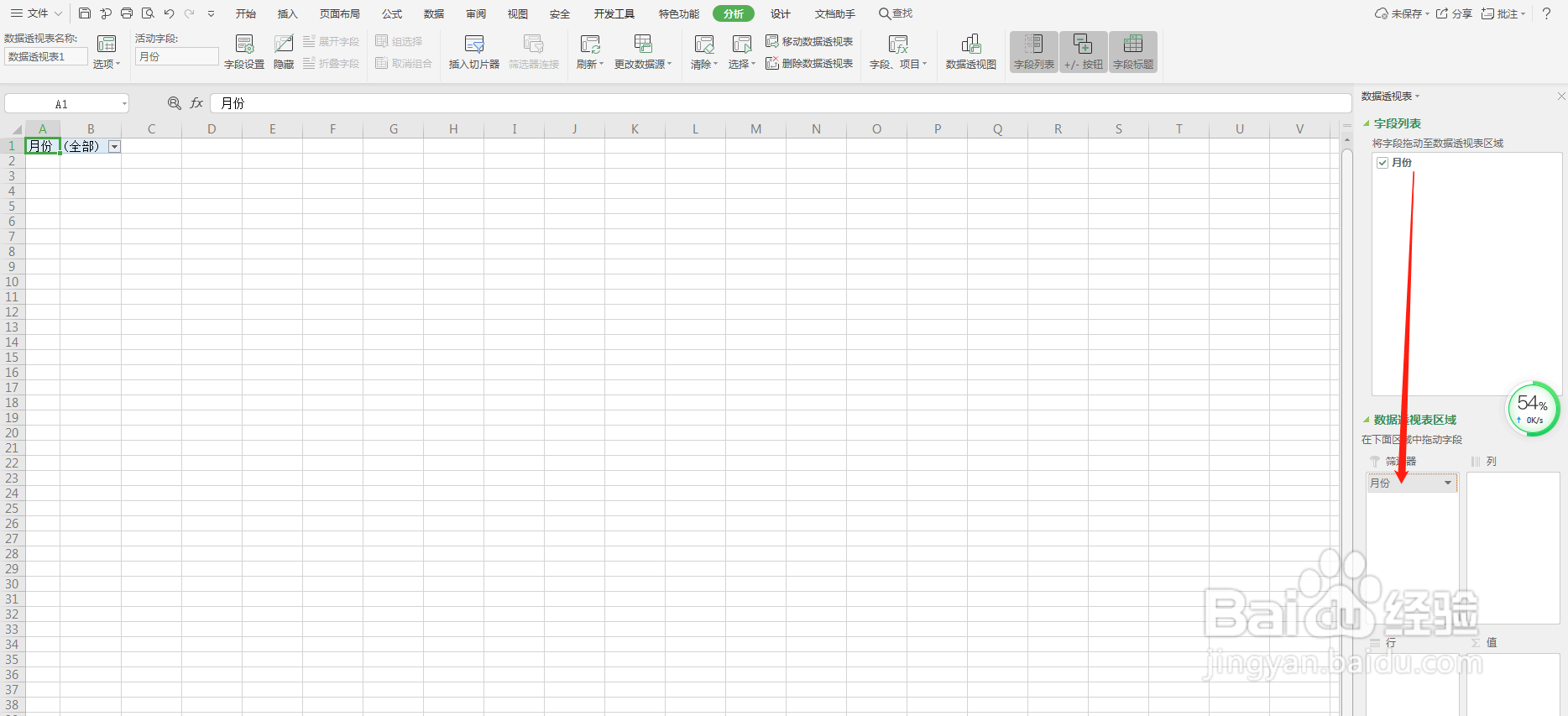The height and width of the screenshot is (716, 1568).
Task: Open the 开始 Home tab
Action: click(x=246, y=13)
